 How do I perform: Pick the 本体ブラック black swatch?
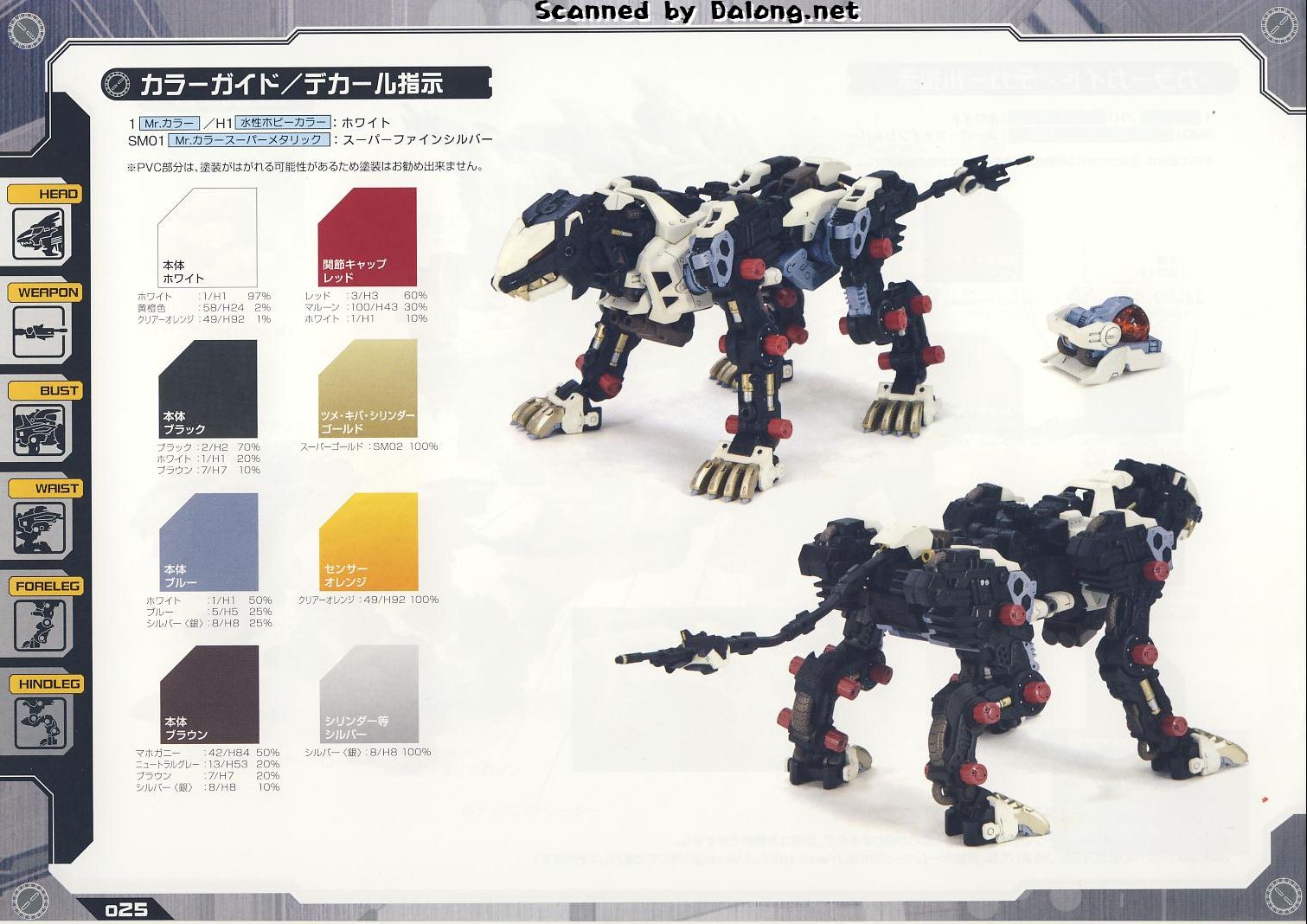pos(208,389)
